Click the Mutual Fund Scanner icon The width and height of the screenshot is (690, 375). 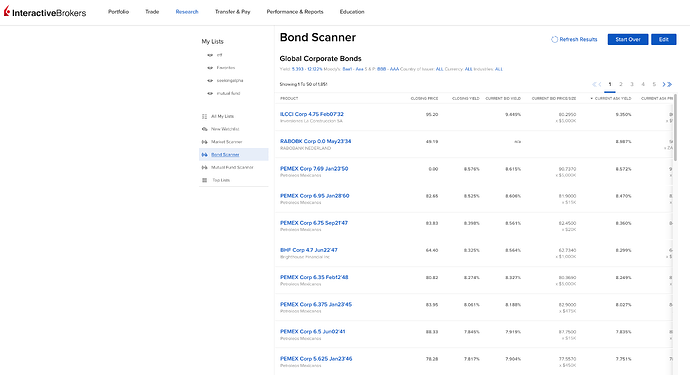pos(204,168)
